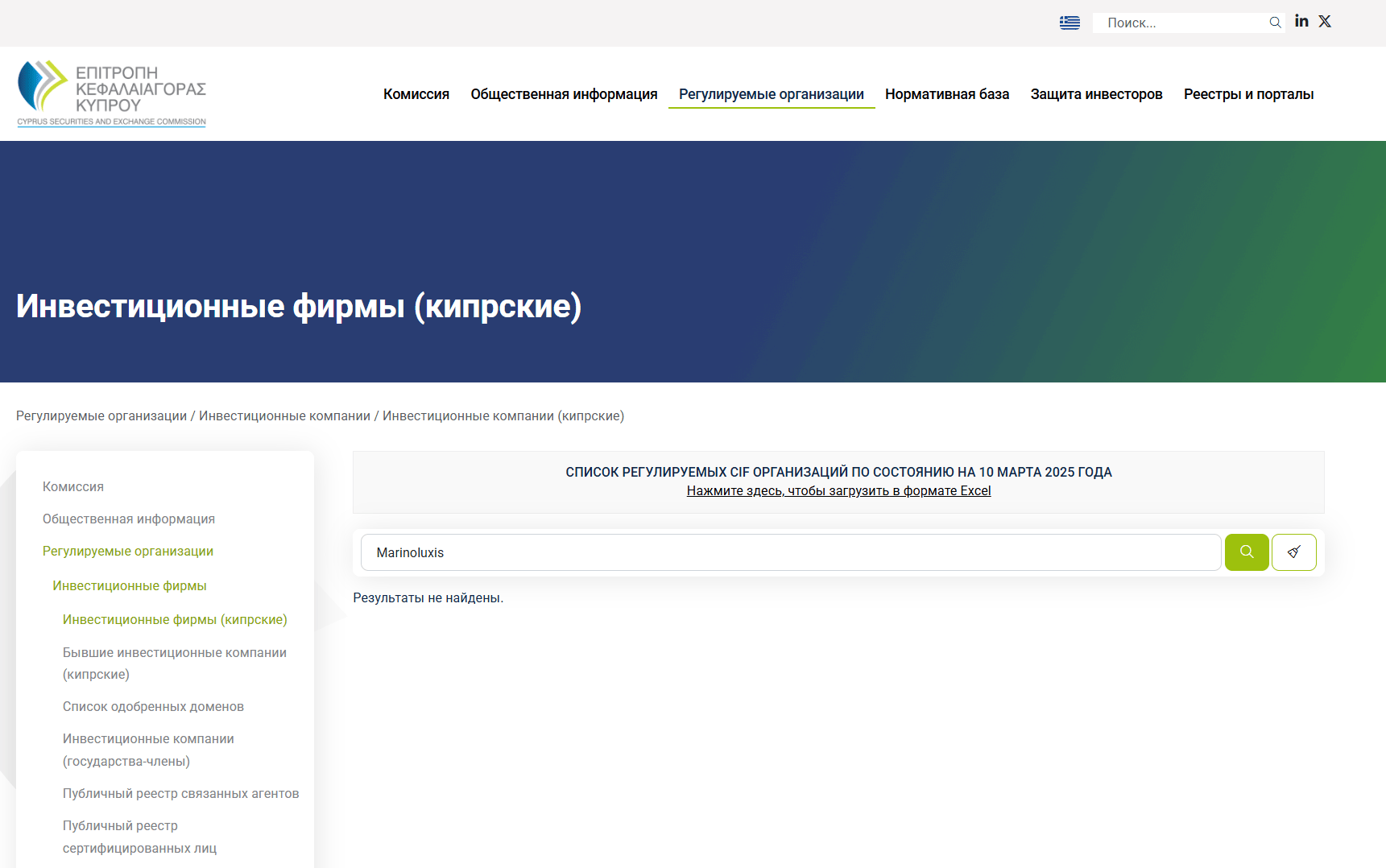The width and height of the screenshot is (1386, 868).
Task: Select Регулируемые организации in top navigation
Action: coord(771,94)
